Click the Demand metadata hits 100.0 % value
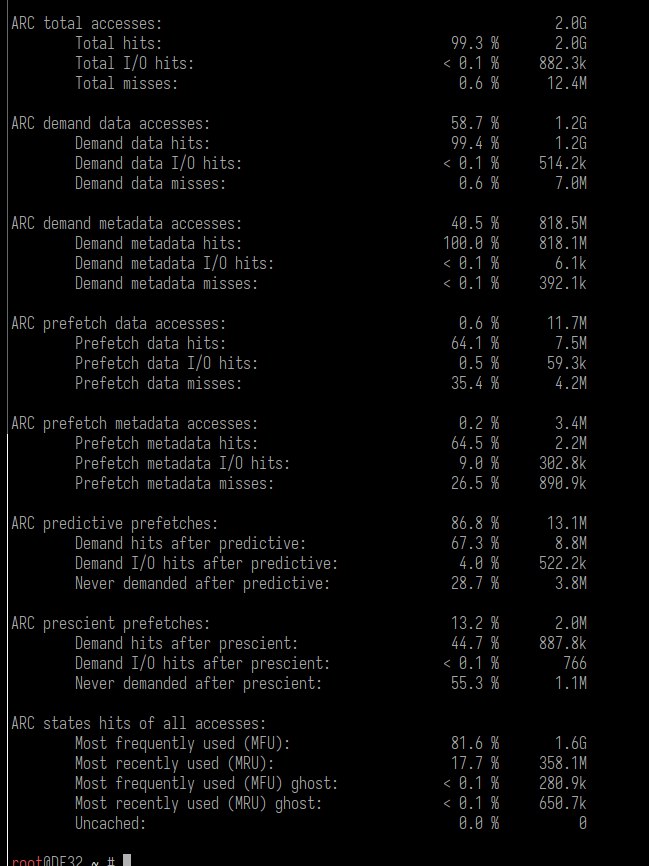 click(471, 243)
